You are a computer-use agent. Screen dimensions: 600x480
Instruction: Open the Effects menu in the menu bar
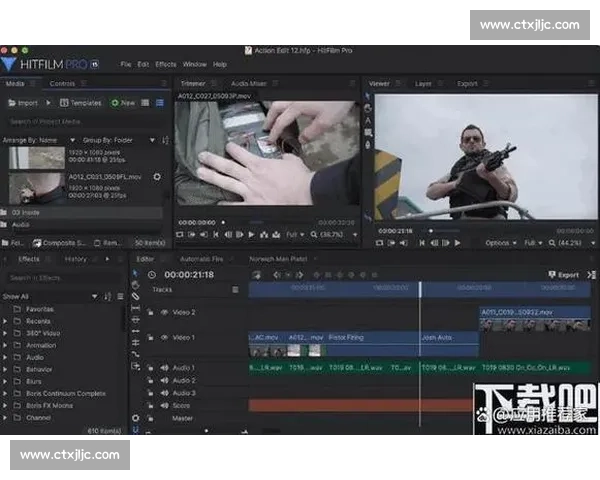[165, 64]
